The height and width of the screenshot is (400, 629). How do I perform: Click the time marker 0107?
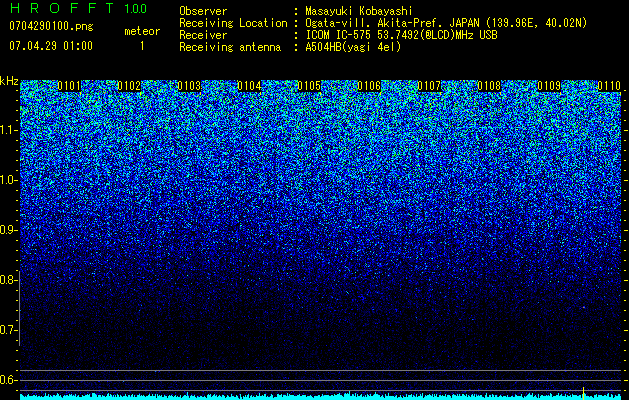pyautogui.click(x=429, y=86)
